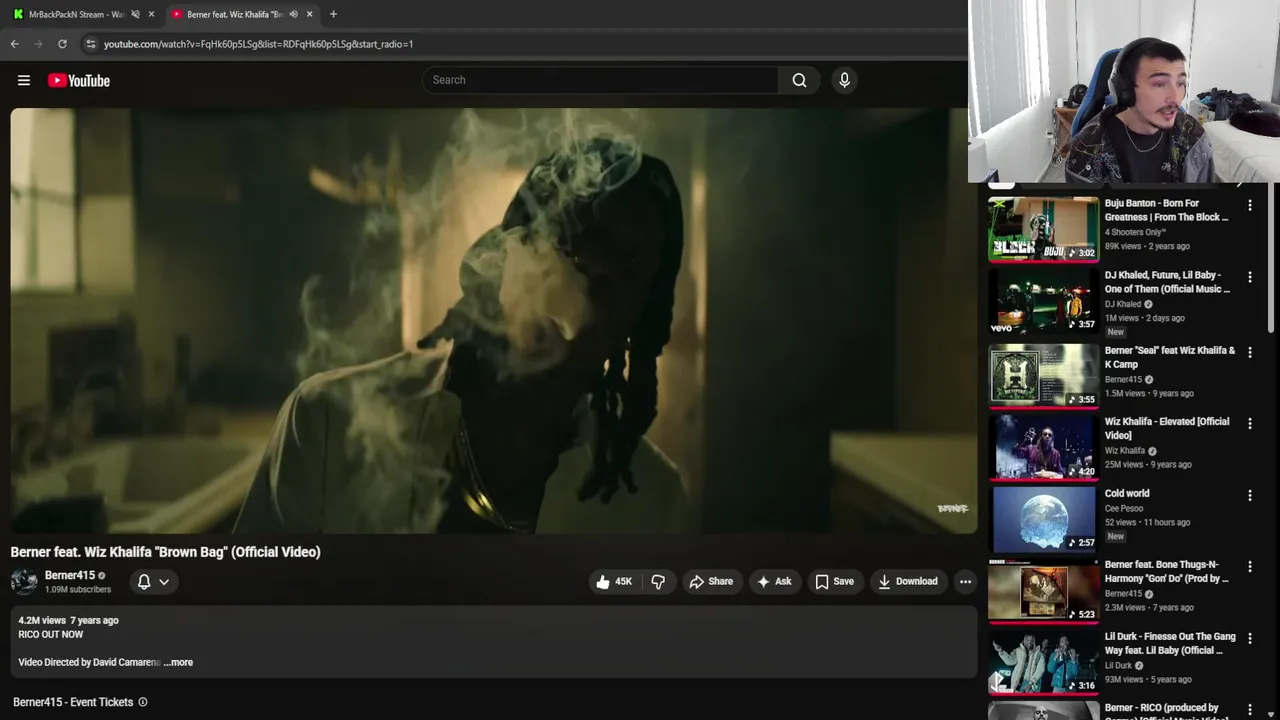Open Lil Durk Finesse Out The Gang Way thumbnail

[1043, 662]
